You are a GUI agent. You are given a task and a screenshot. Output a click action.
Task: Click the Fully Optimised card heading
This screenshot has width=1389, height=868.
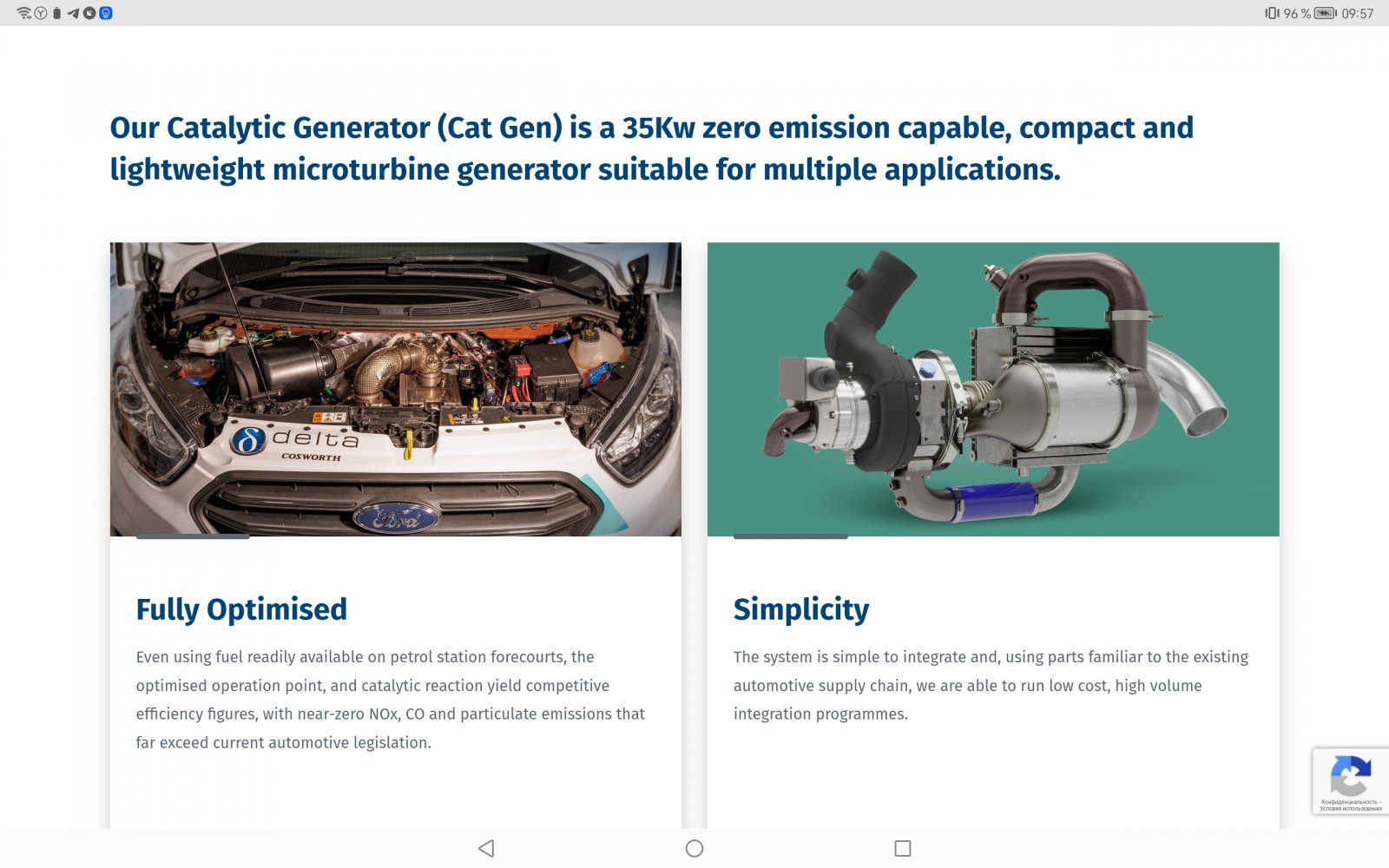point(241,609)
